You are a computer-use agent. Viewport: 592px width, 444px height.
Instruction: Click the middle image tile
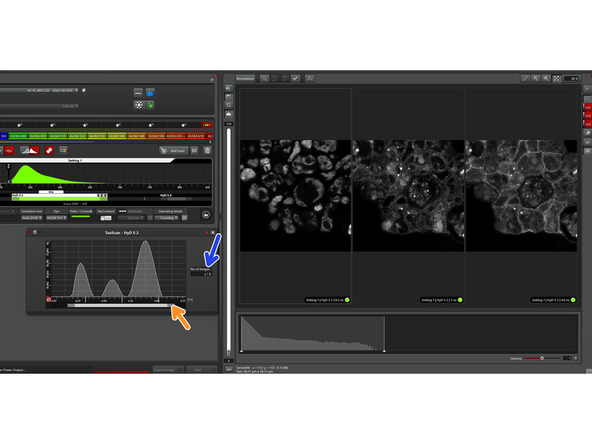408,196
